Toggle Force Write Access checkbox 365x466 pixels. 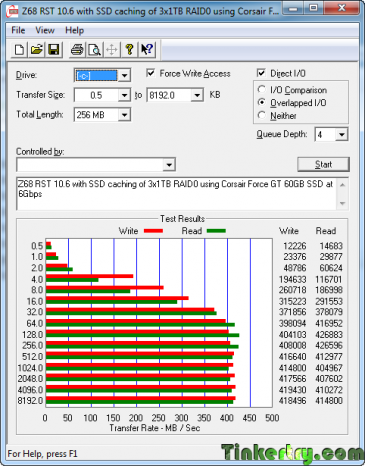coord(151,73)
